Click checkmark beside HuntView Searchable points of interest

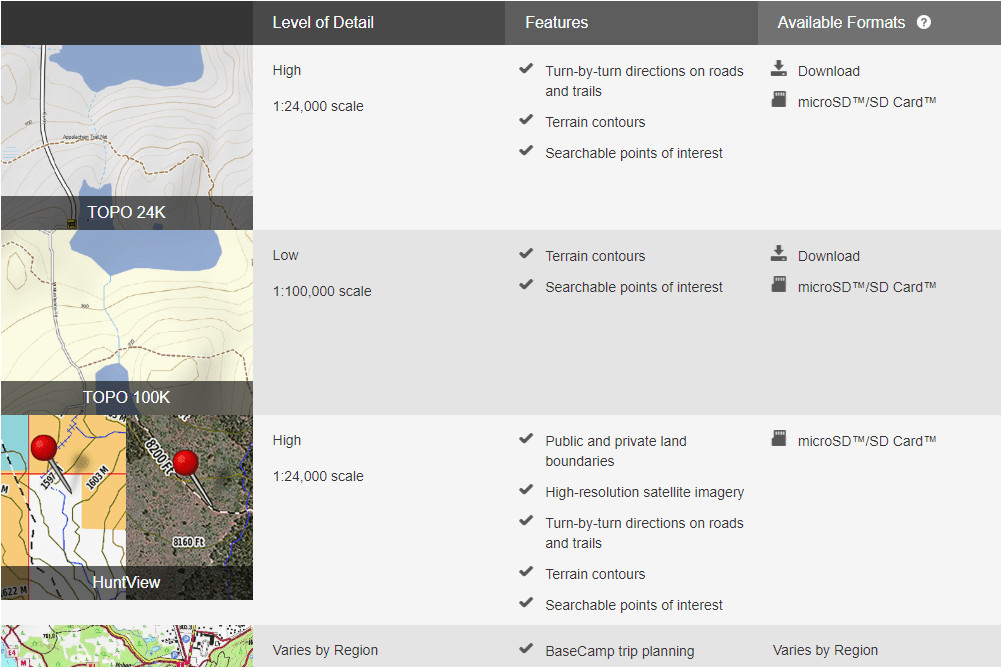(526, 602)
